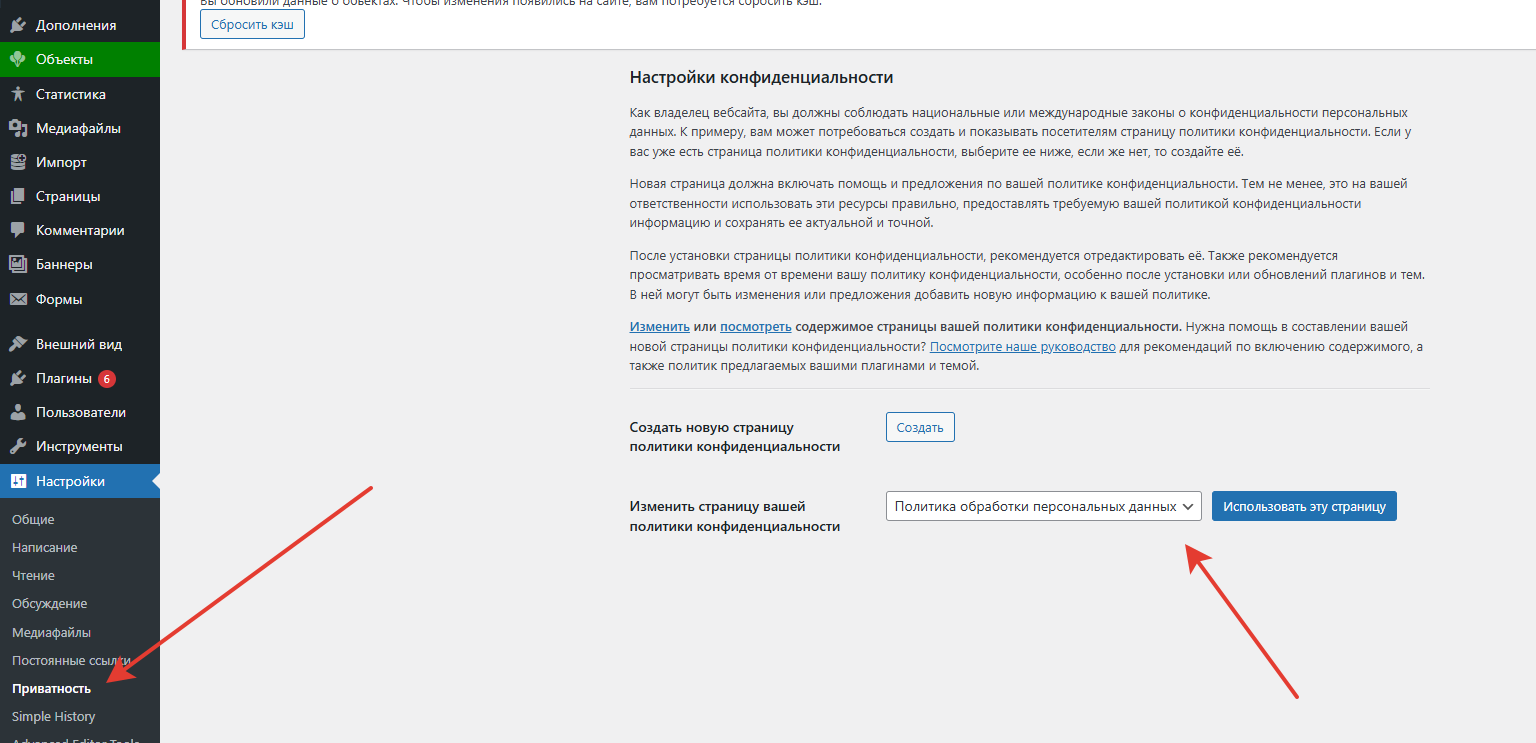Click the Комментарии speech bubble icon
Viewport: 1536px width, 743px height.
(18, 230)
